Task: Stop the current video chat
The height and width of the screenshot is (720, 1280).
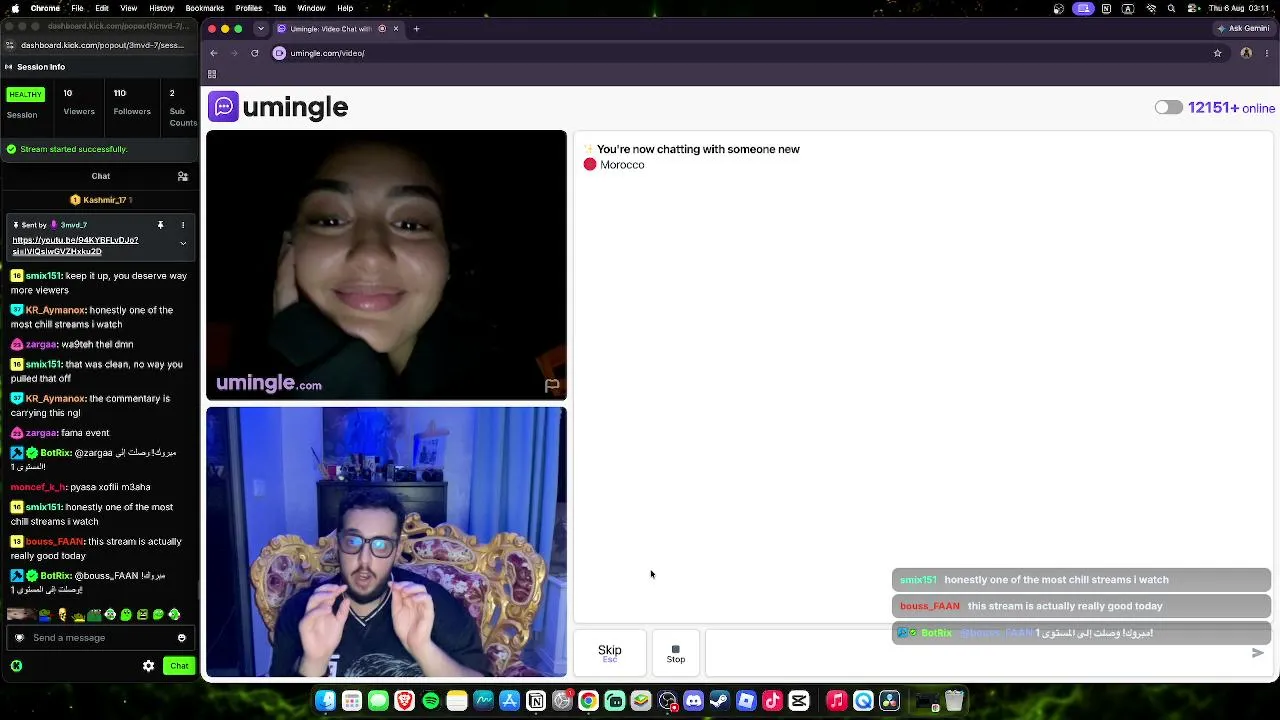Action: (x=676, y=653)
